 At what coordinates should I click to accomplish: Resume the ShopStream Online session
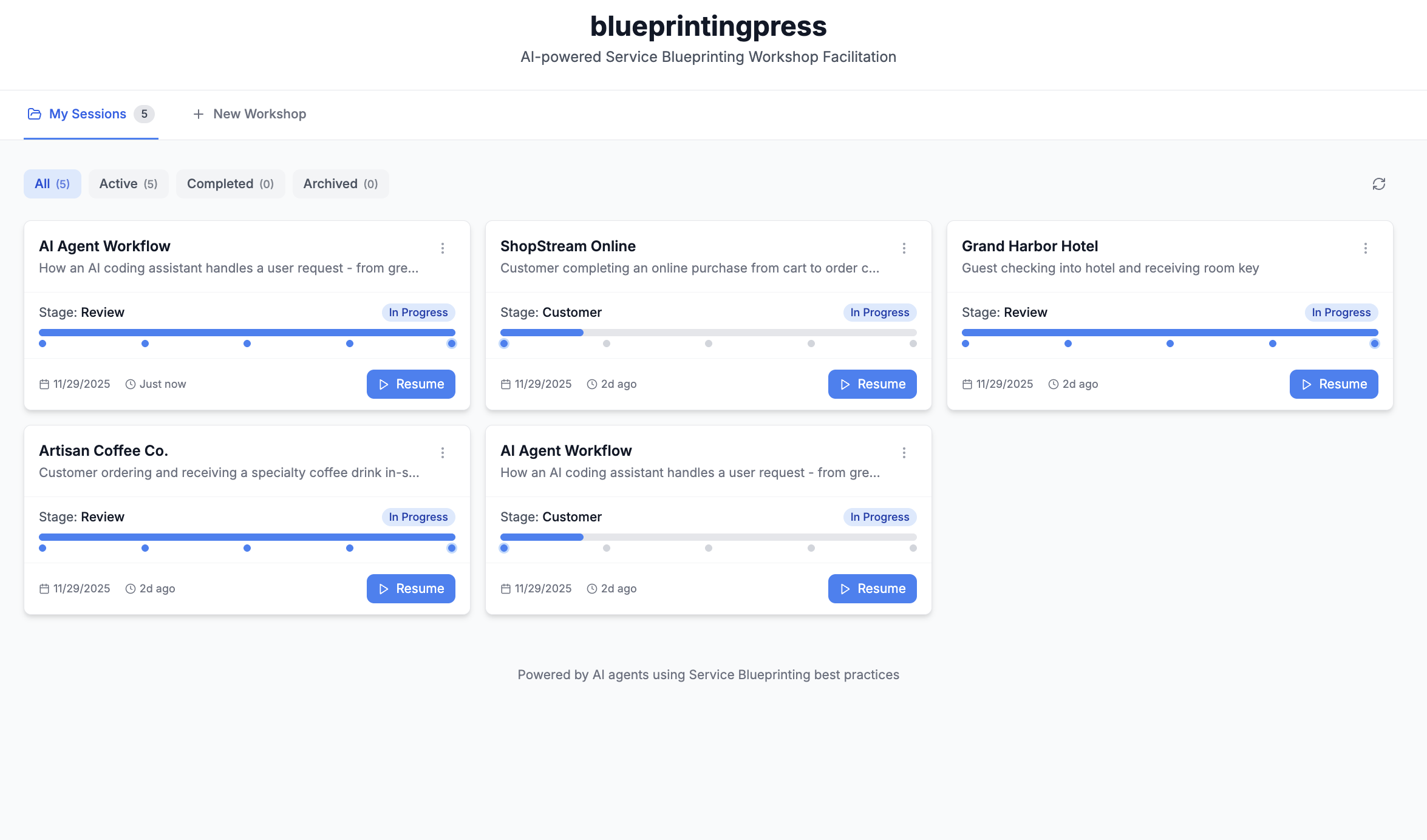pyautogui.click(x=872, y=384)
